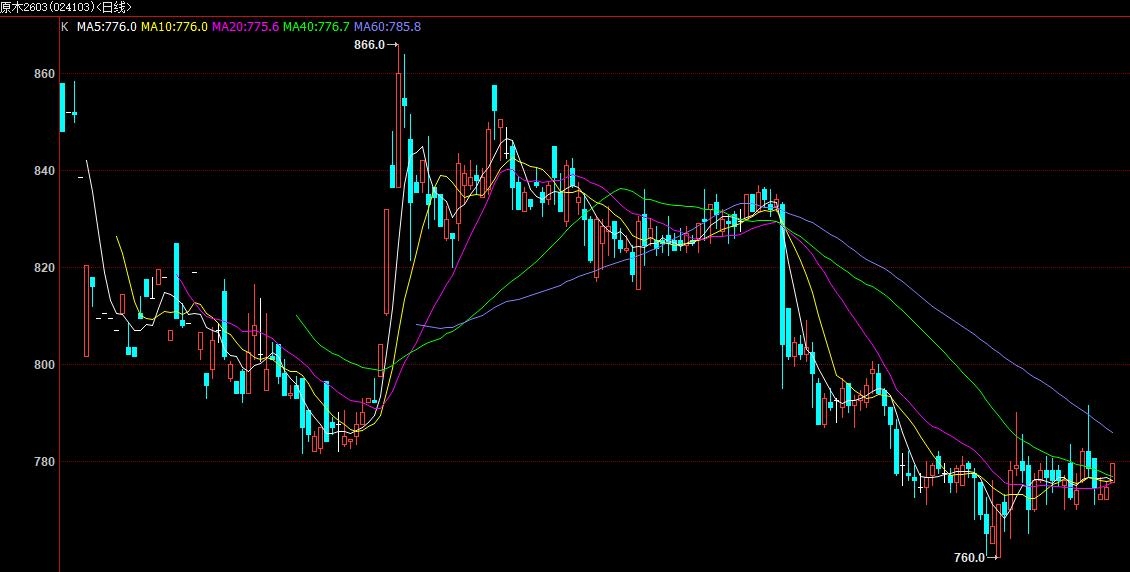Select the blue MA60:785.8 indicator label
This screenshot has width=1130, height=572.
click(x=387, y=27)
